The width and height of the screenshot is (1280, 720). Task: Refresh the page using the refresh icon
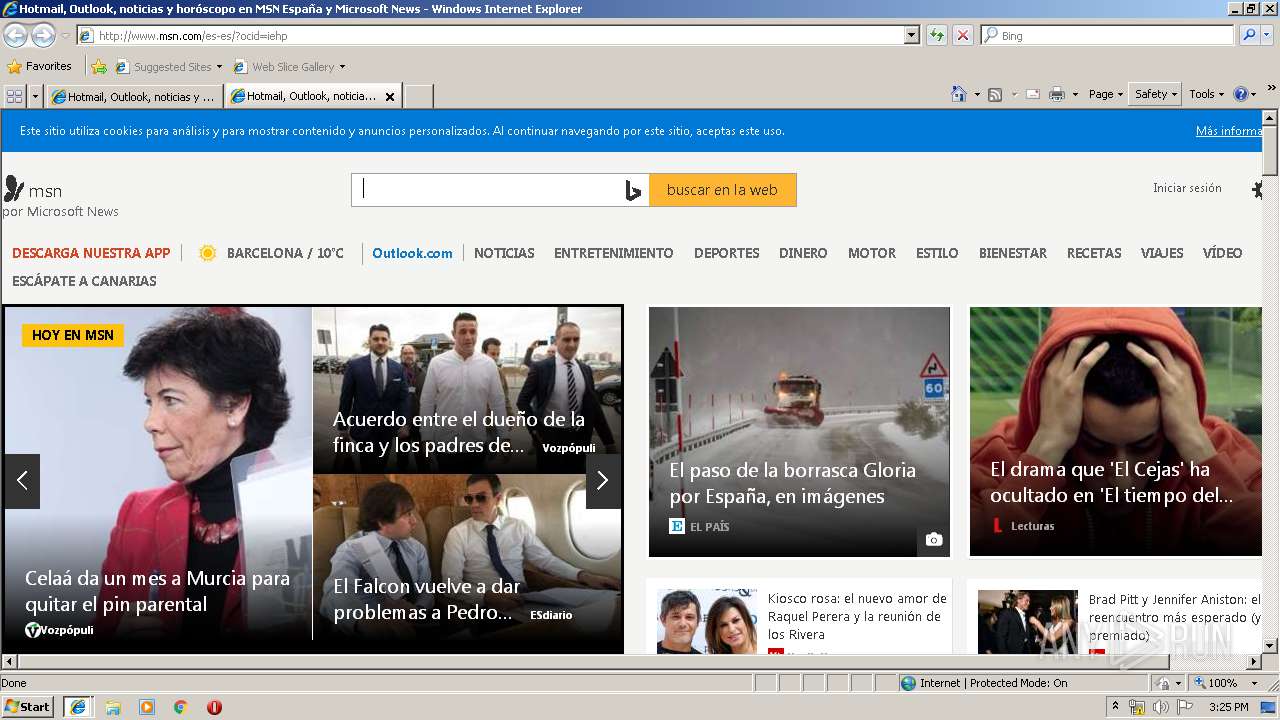tap(936, 35)
